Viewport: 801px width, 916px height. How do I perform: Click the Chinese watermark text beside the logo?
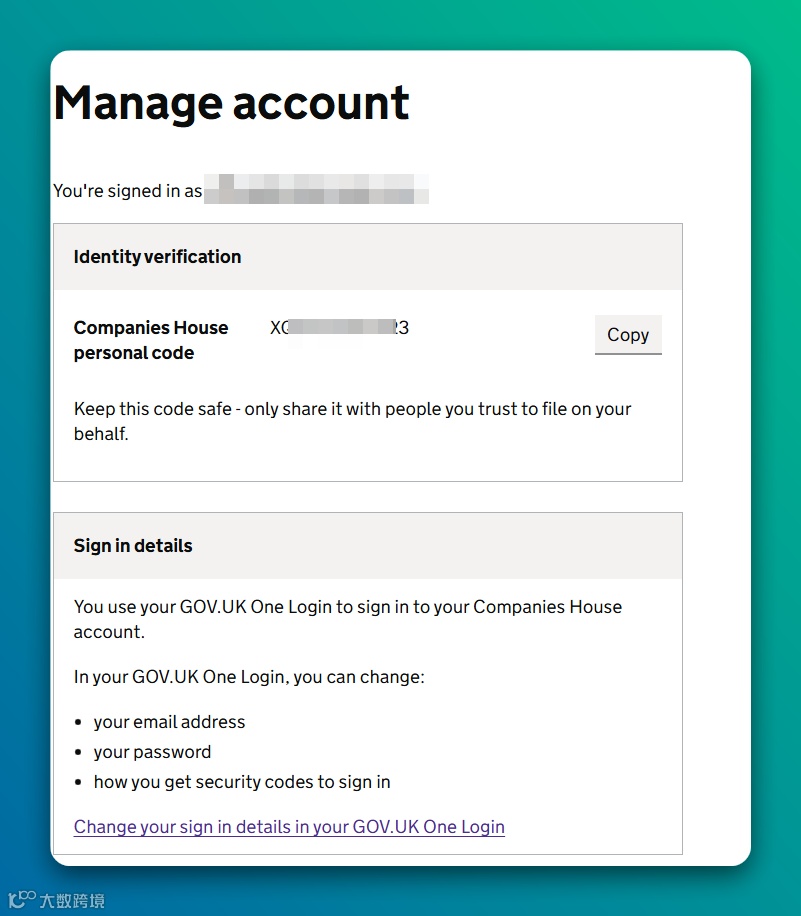tap(72, 901)
